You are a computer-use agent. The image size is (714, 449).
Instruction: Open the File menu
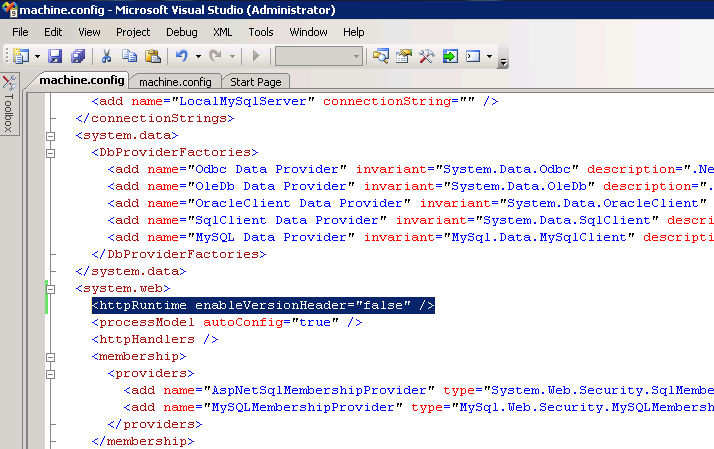[20, 32]
